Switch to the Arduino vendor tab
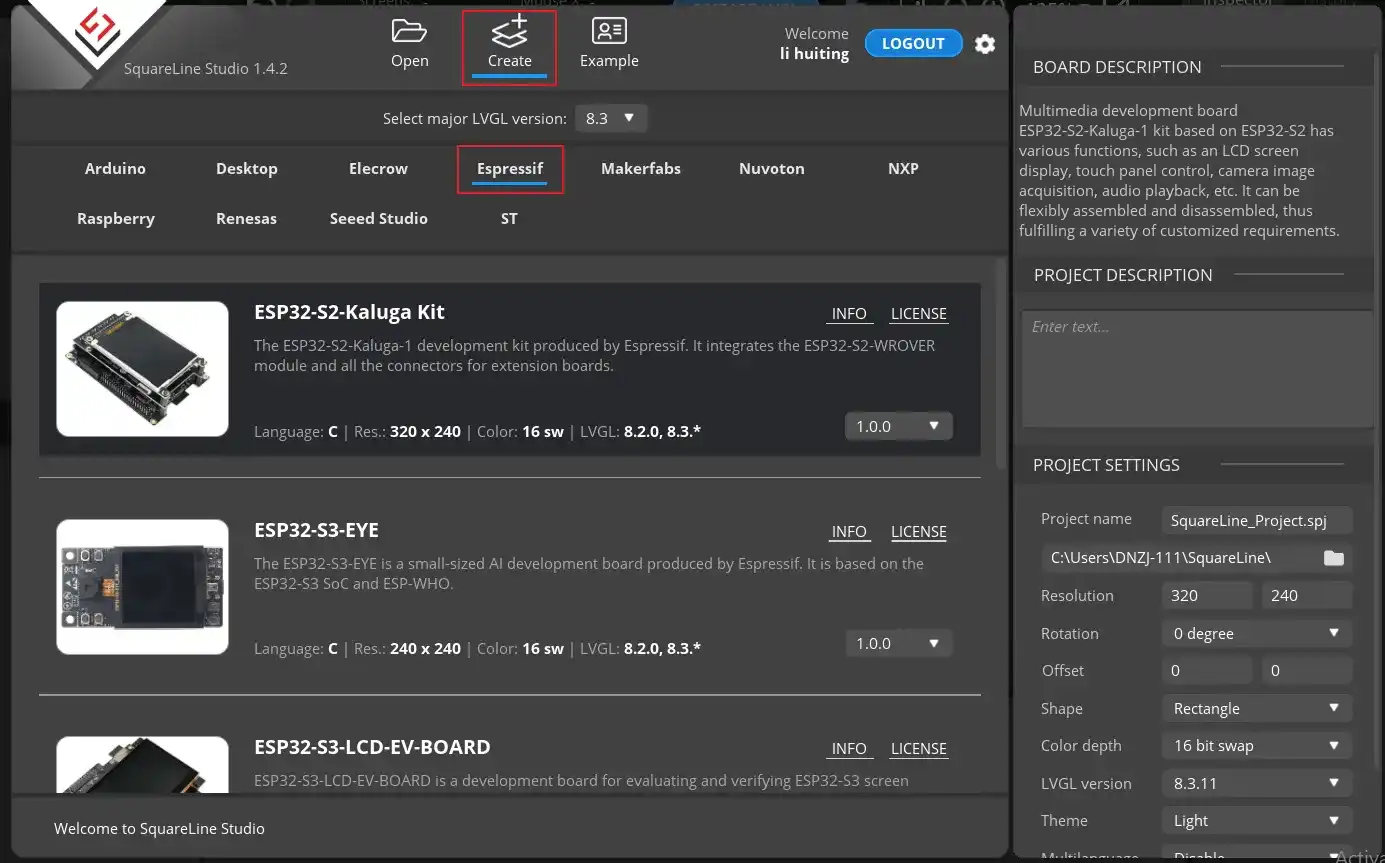Viewport: 1385px width, 863px height. [x=115, y=168]
